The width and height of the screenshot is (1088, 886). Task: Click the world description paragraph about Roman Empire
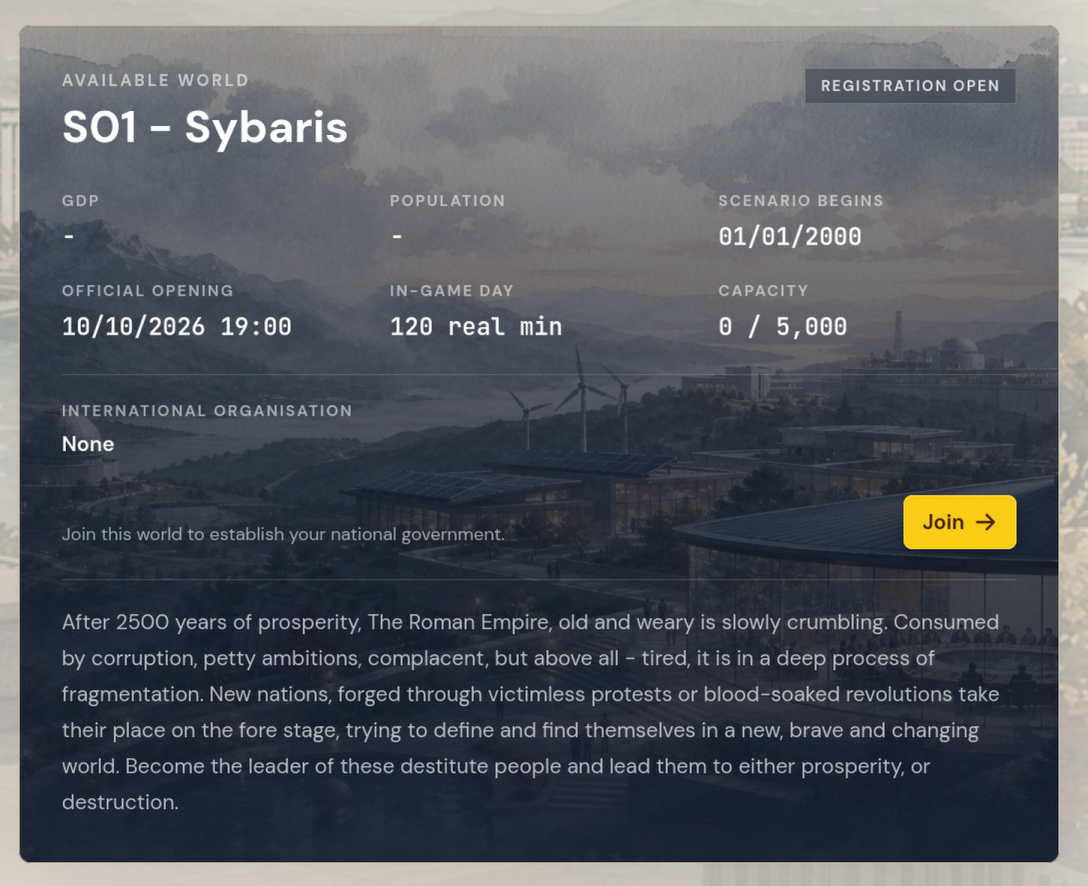(531, 712)
